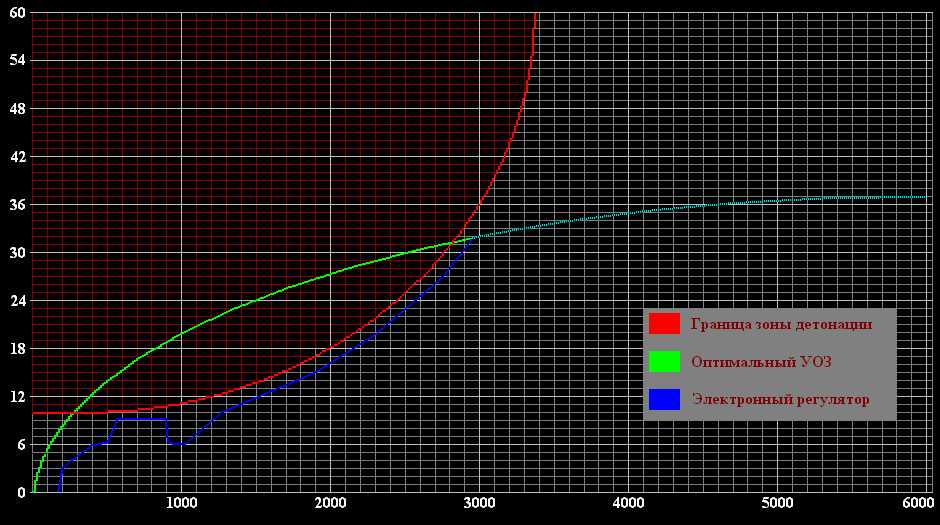Click the y-axis value 0
The image size is (940, 525).
tap(21, 492)
